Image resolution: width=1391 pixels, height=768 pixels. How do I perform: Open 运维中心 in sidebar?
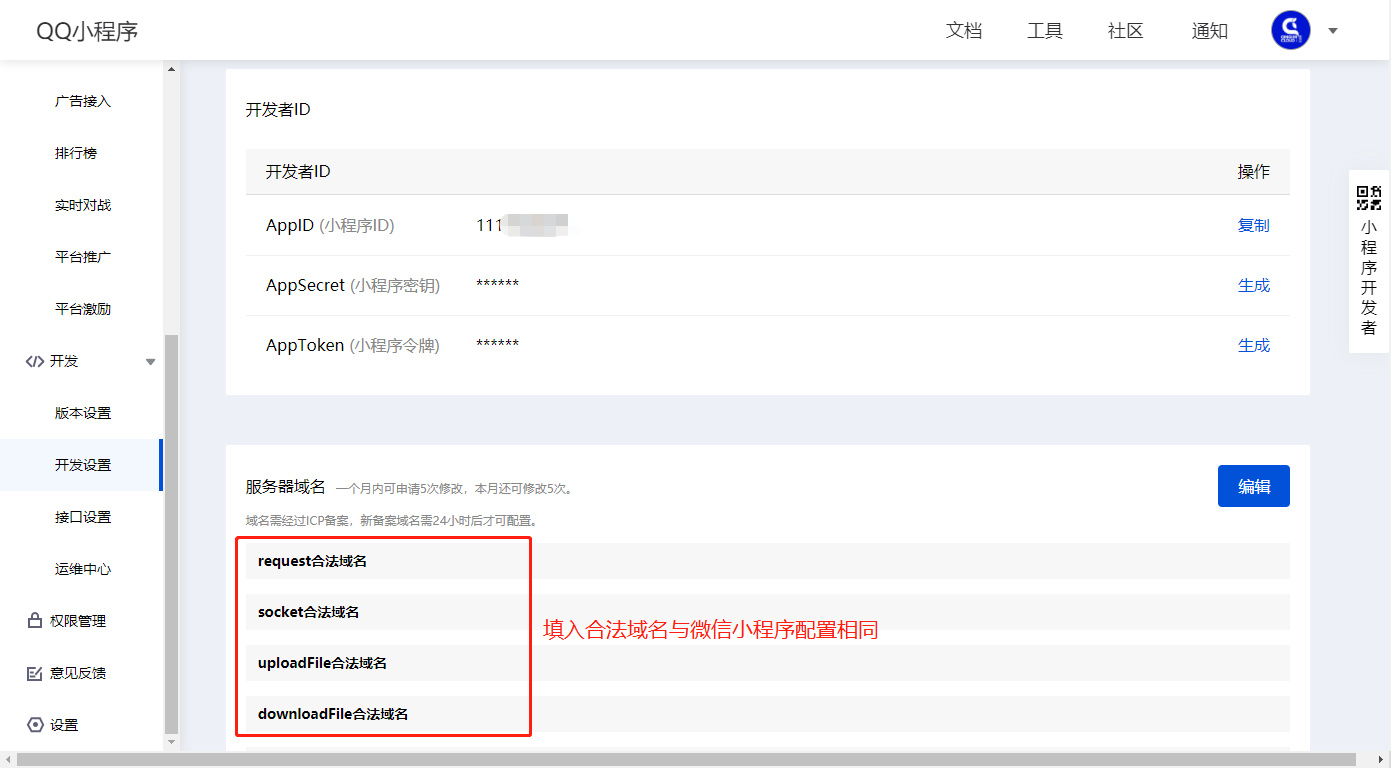(83, 569)
